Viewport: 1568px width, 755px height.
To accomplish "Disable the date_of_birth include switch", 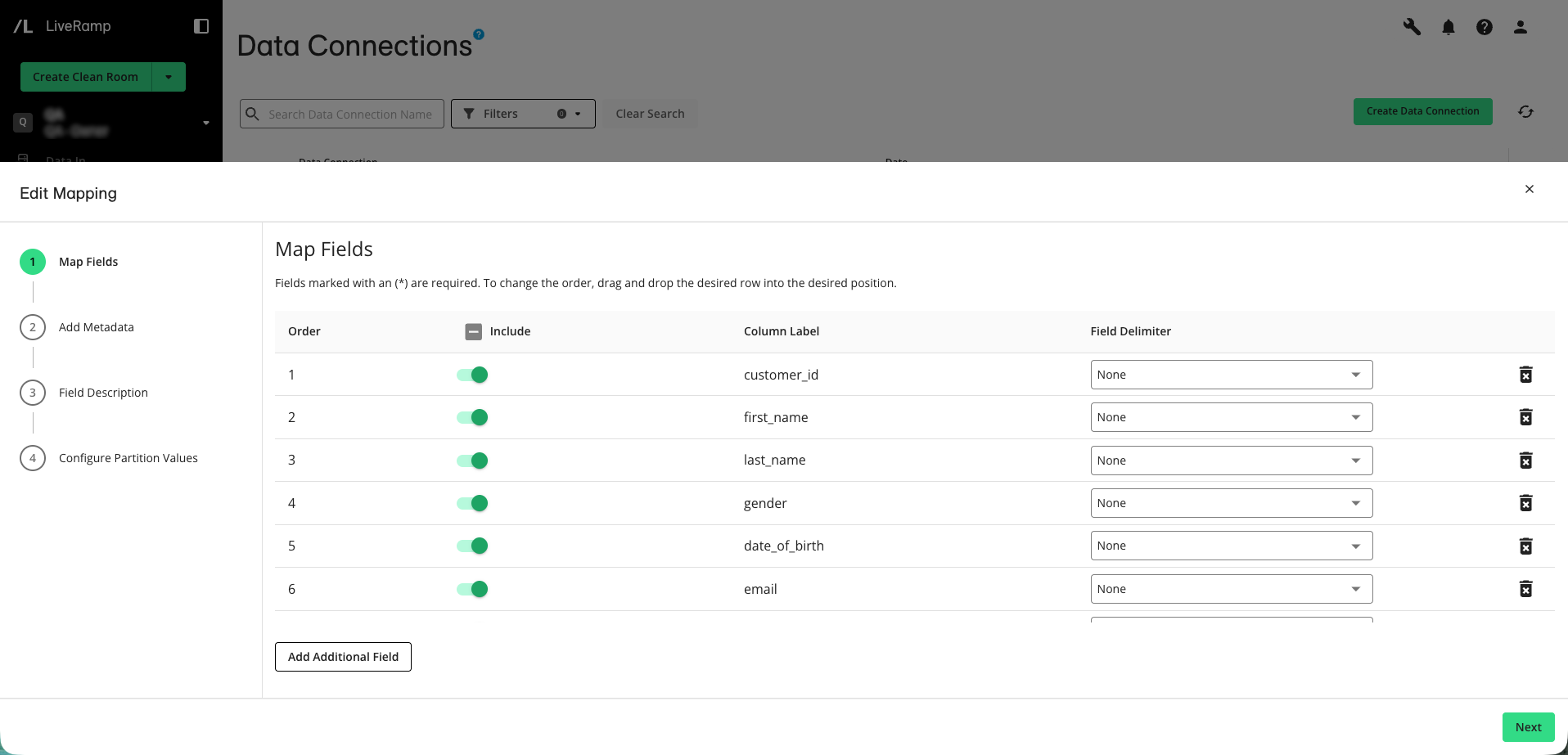I will 472,546.
